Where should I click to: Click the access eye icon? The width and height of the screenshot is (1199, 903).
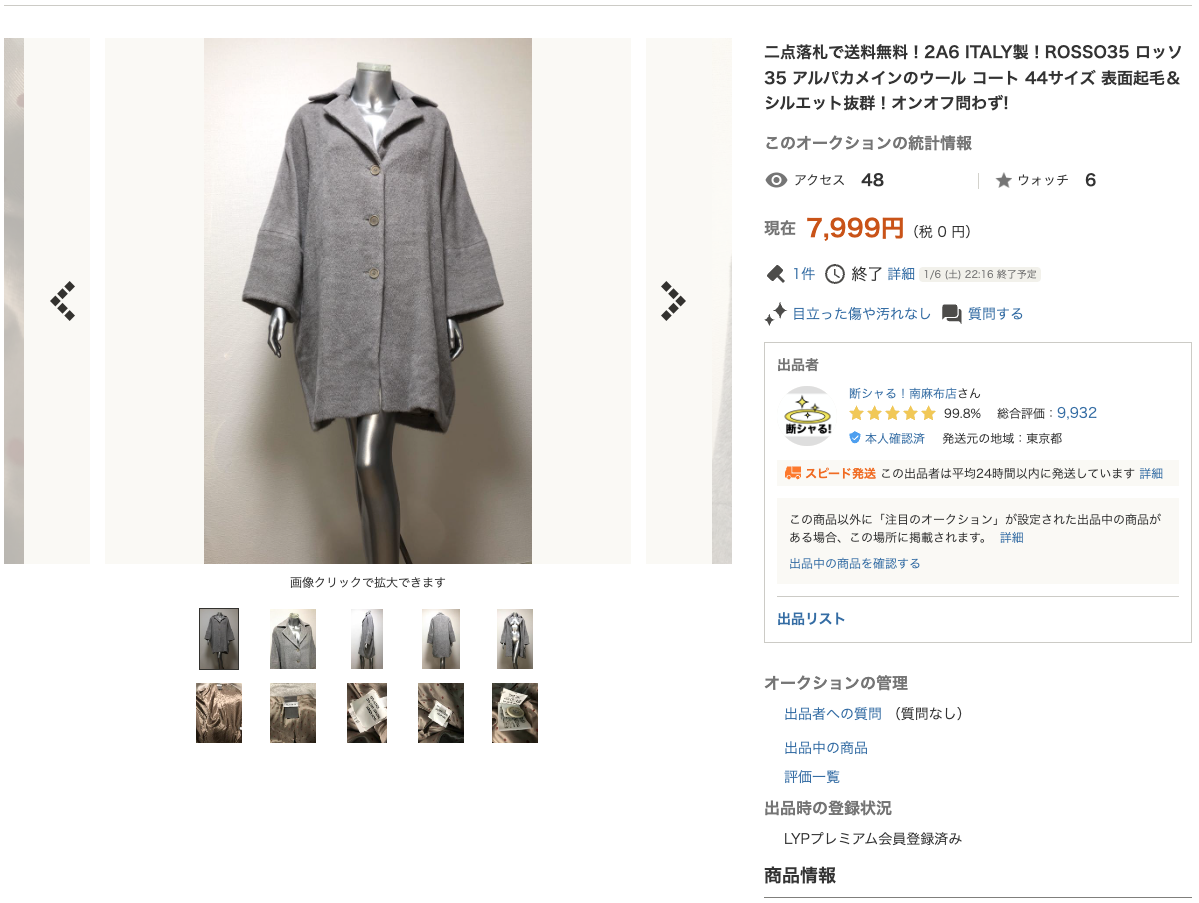click(x=775, y=180)
